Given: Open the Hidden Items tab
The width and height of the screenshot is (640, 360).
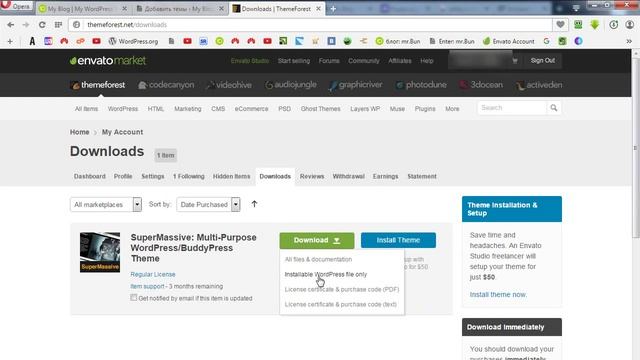Looking at the screenshot, I should pos(231,177).
